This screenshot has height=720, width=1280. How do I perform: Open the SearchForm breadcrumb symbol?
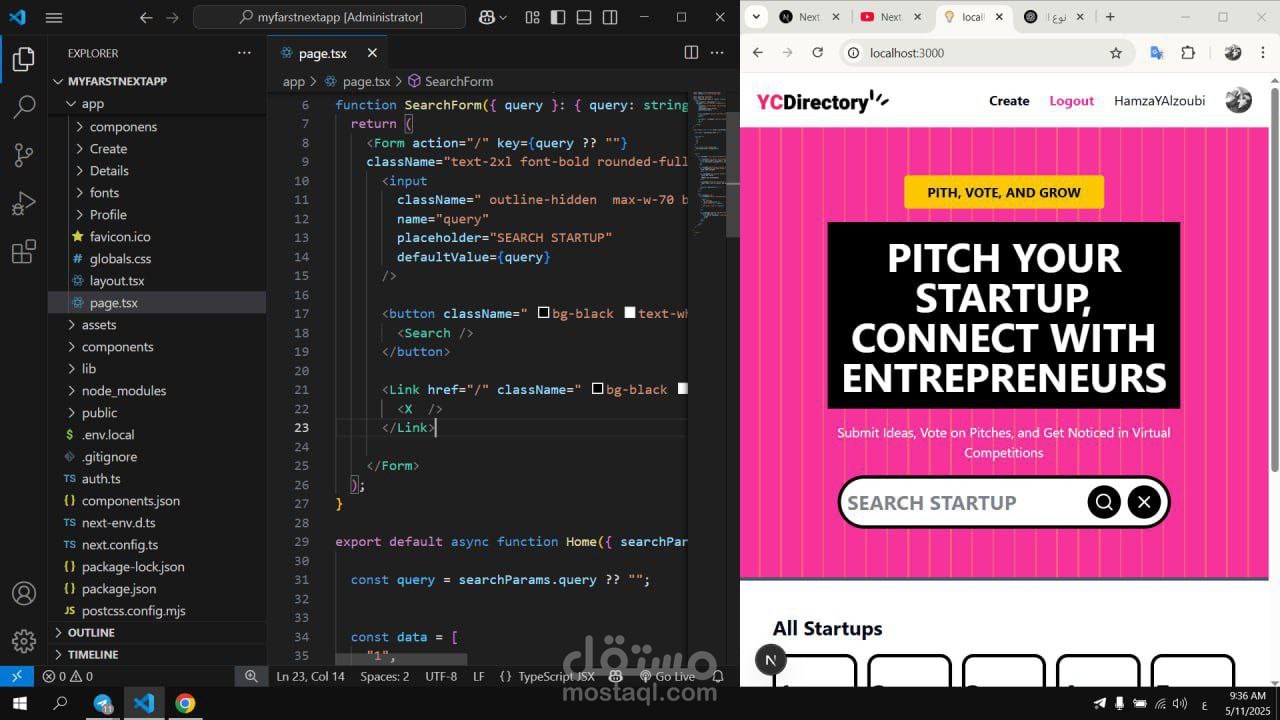tap(449, 82)
